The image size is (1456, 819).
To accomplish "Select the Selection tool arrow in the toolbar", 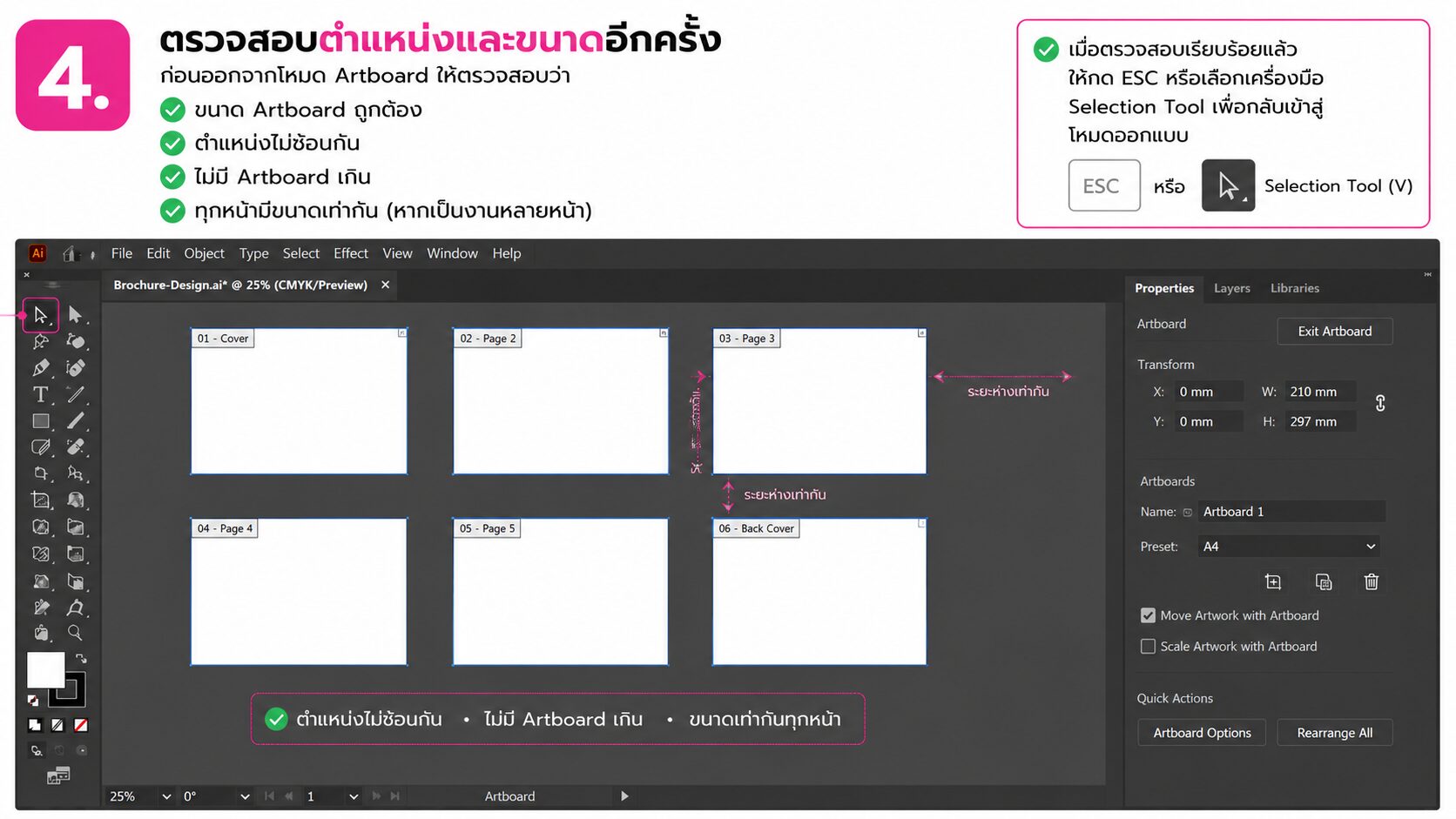I will pos(40,315).
